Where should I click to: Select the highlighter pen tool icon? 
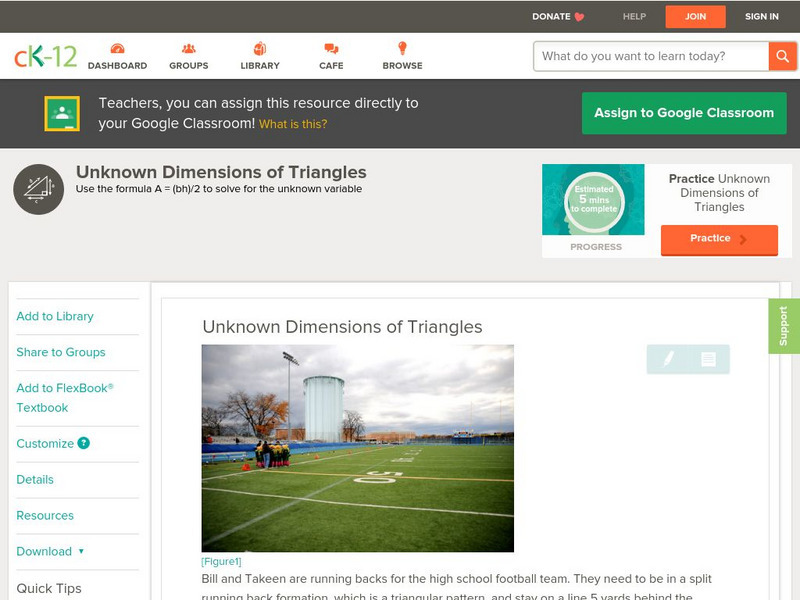click(668, 359)
